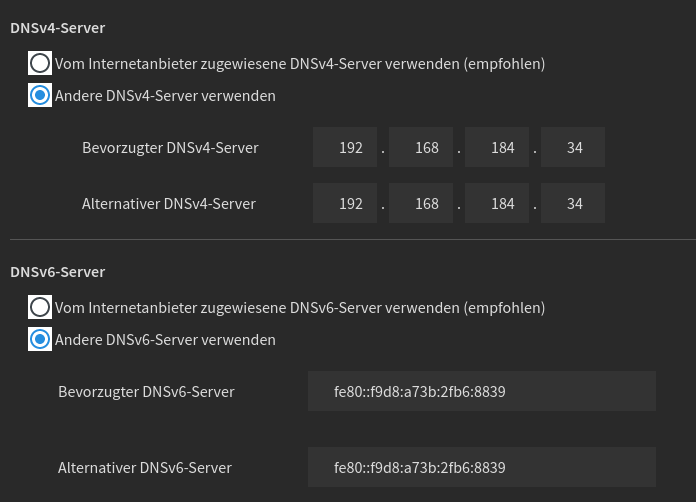This screenshot has width=696, height=502.
Task: Select the provider-assigned DNSv4 servers radio button
Action: (40, 63)
